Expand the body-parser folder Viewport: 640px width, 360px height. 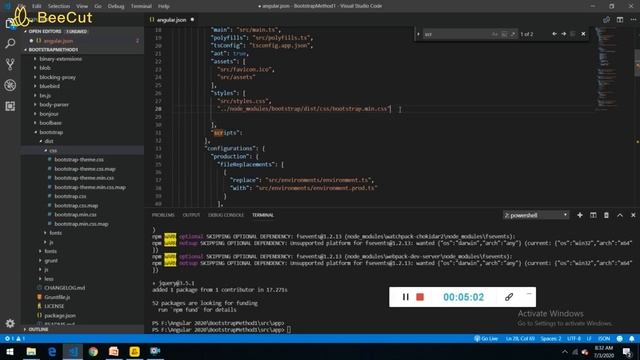(54, 104)
